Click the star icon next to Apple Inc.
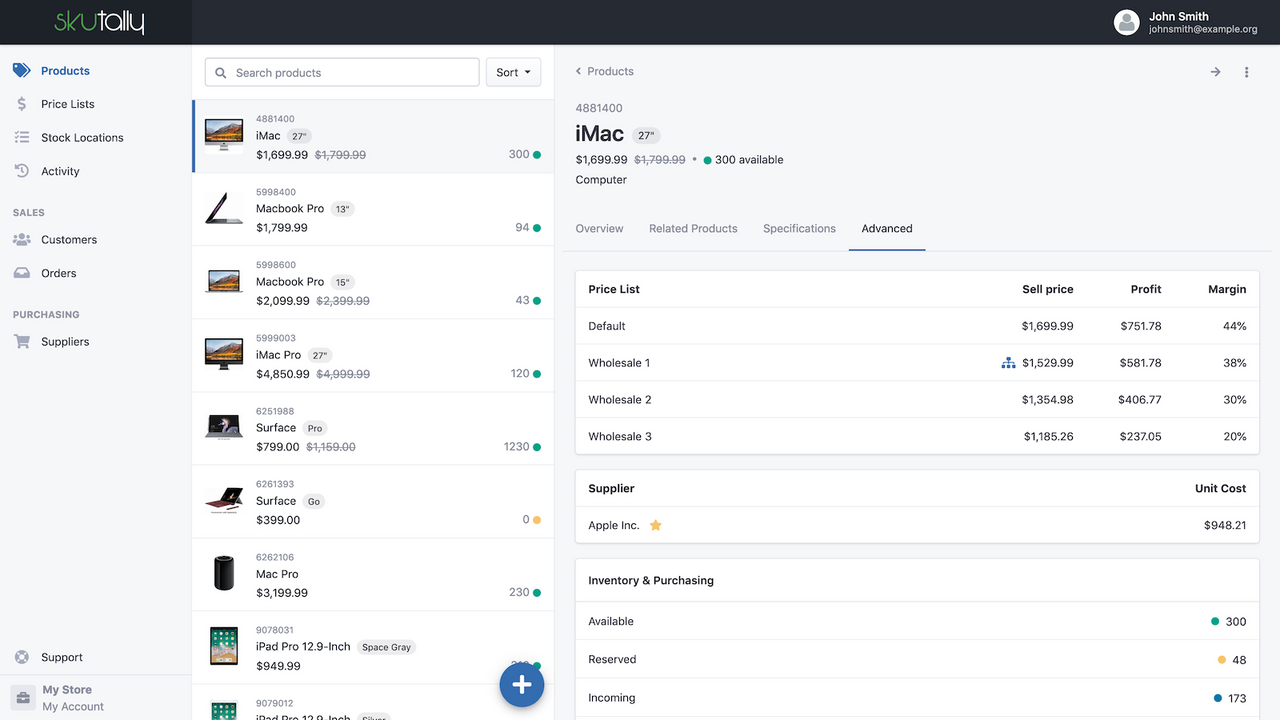Viewport: 1280px width, 720px height. 656,525
